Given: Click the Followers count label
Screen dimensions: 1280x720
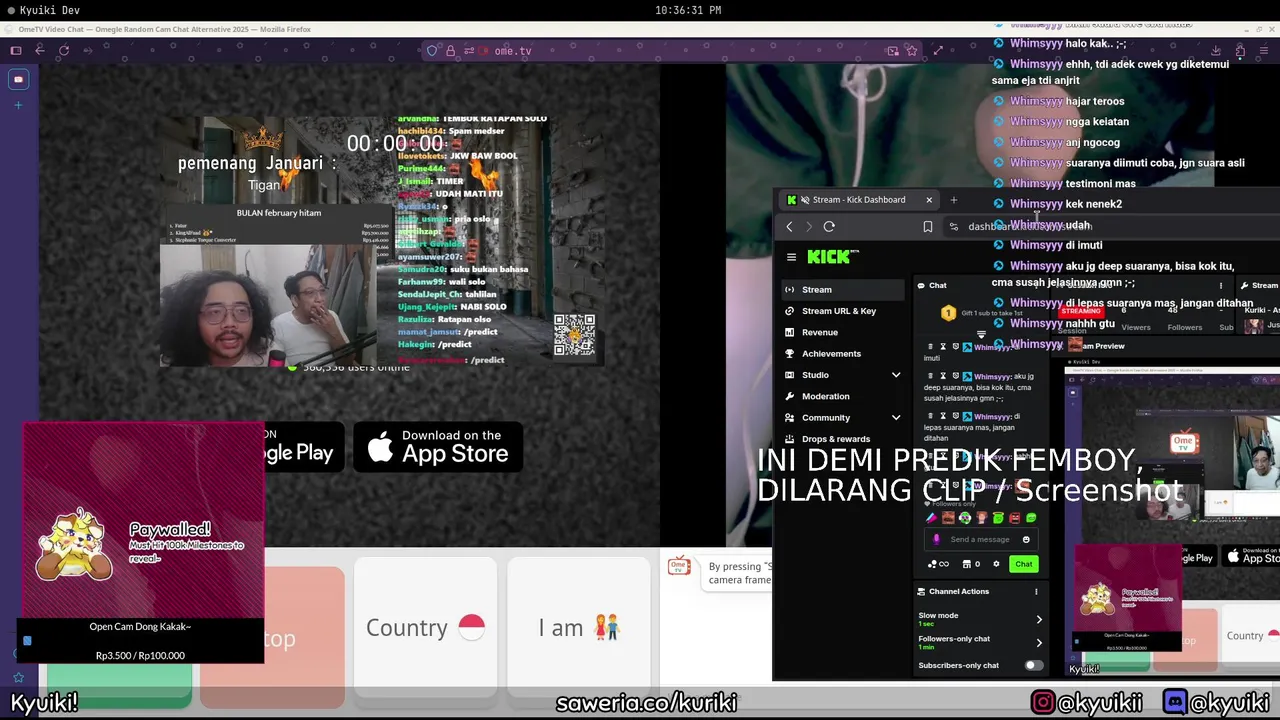Looking at the screenshot, I should pyautogui.click(x=1184, y=328).
